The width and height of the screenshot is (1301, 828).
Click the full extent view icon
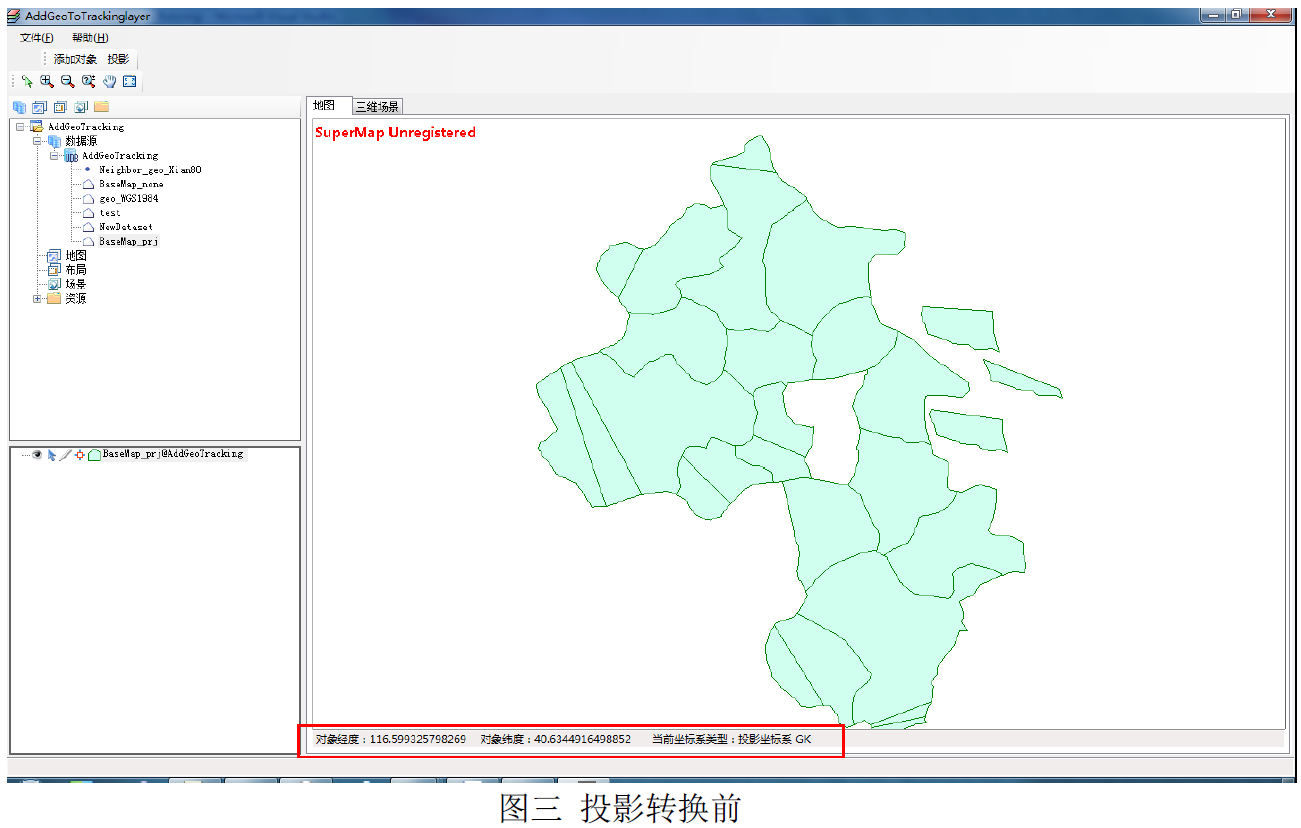coord(130,82)
